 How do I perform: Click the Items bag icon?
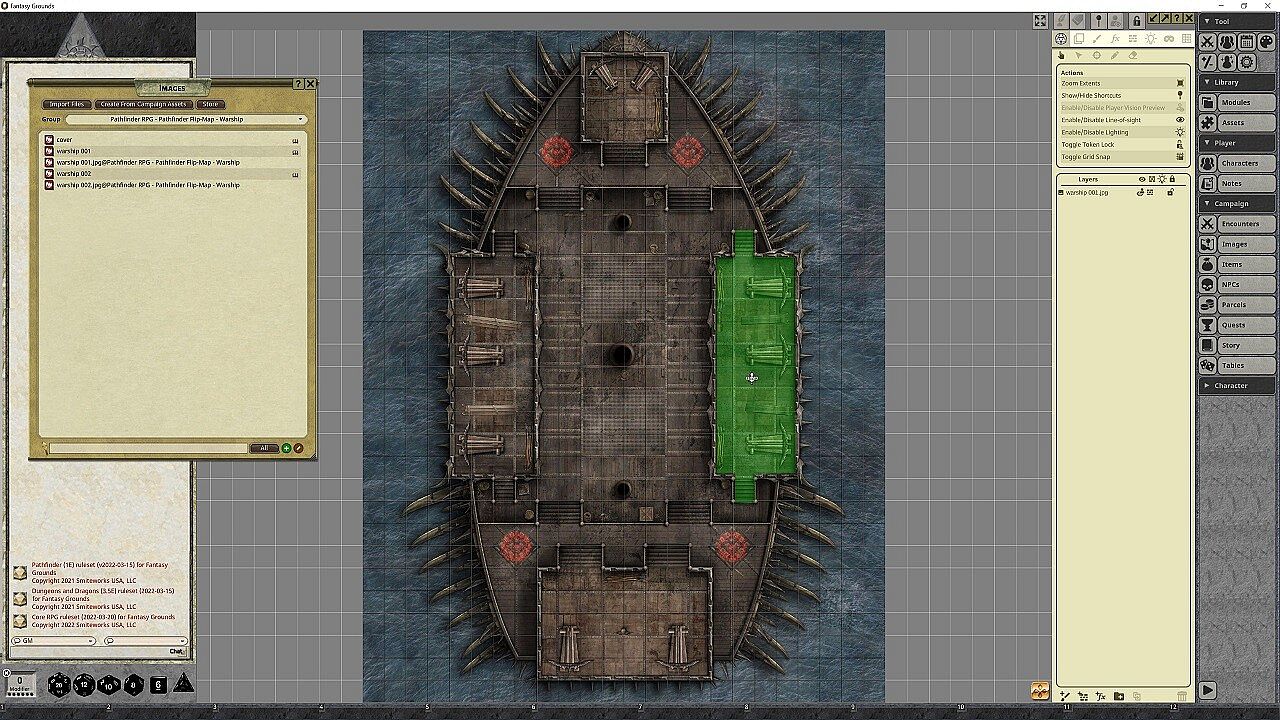click(x=1208, y=264)
